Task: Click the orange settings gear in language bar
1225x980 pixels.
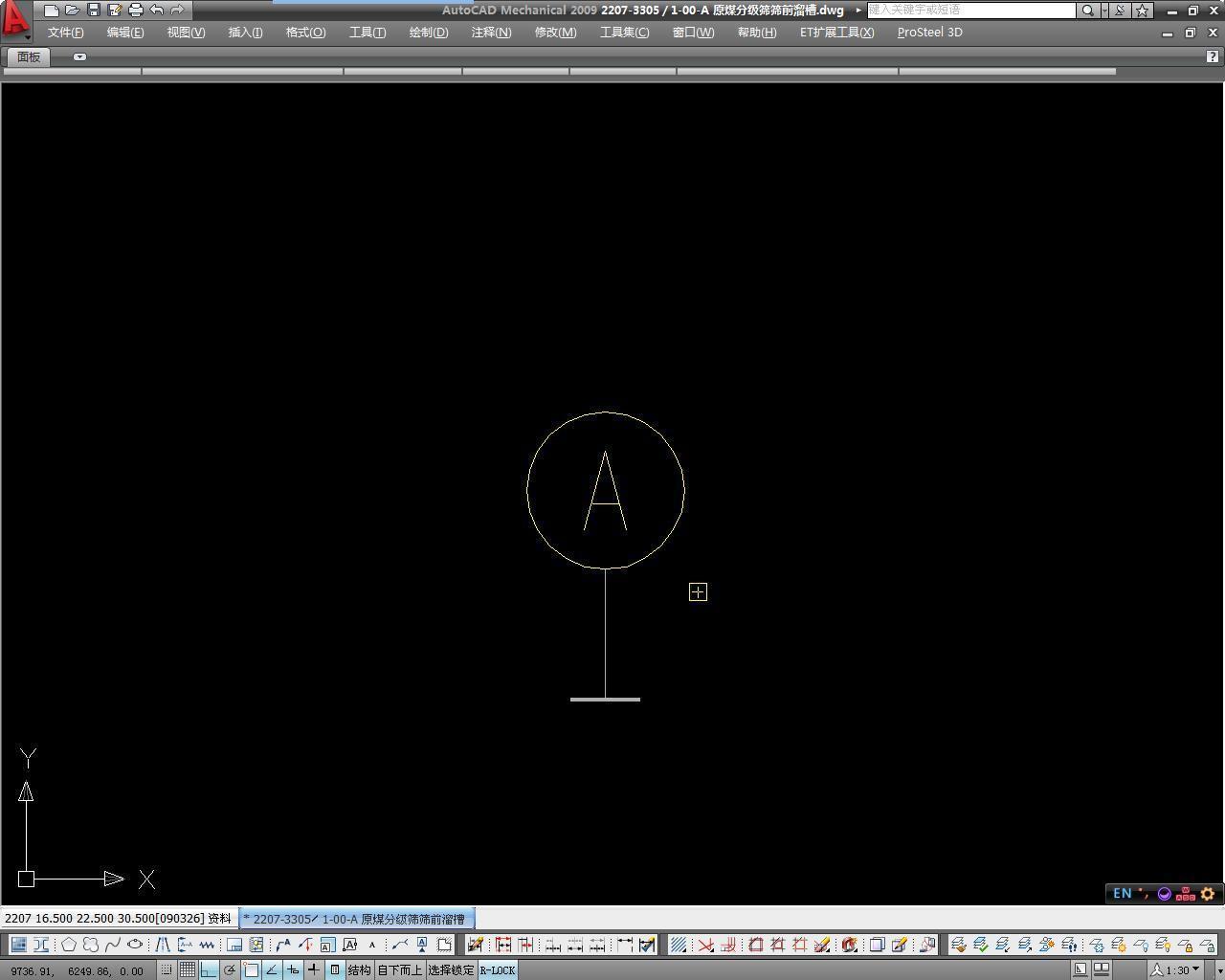Action: (x=1208, y=894)
